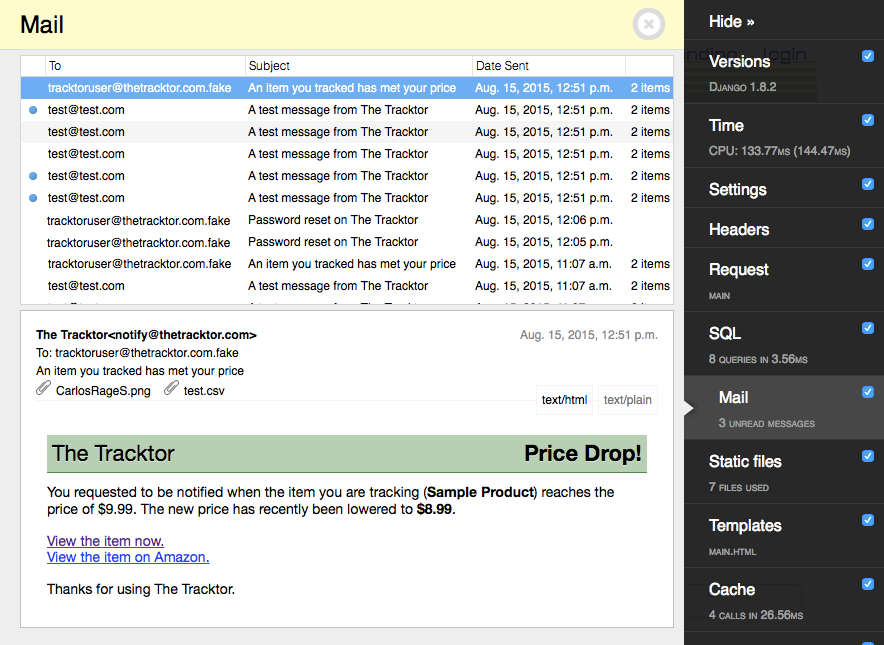This screenshot has width=884, height=645.
Task: Disable the Settings panel checkbox
Action: (868, 184)
